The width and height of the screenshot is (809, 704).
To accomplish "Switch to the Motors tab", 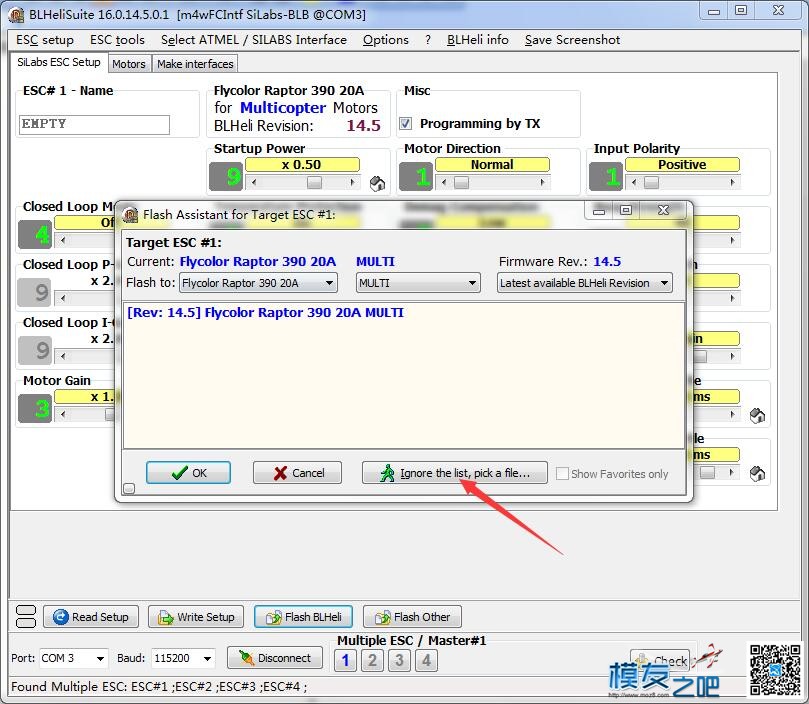I will (x=128, y=64).
